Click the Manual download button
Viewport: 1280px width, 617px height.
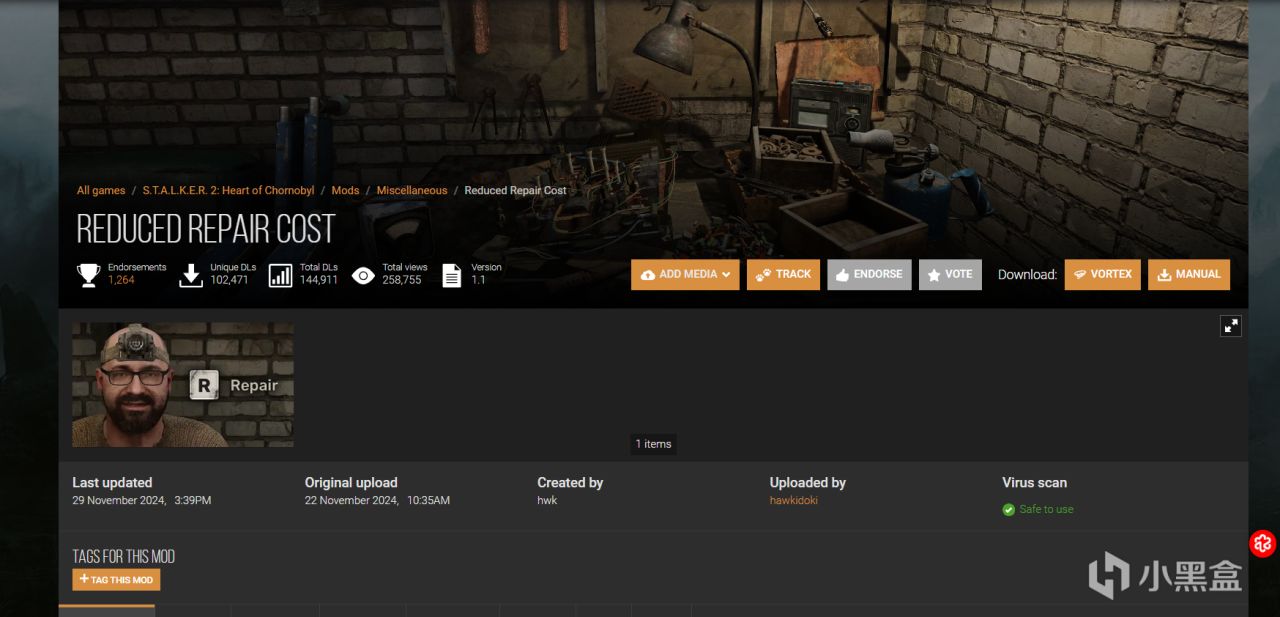coord(1189,275)
